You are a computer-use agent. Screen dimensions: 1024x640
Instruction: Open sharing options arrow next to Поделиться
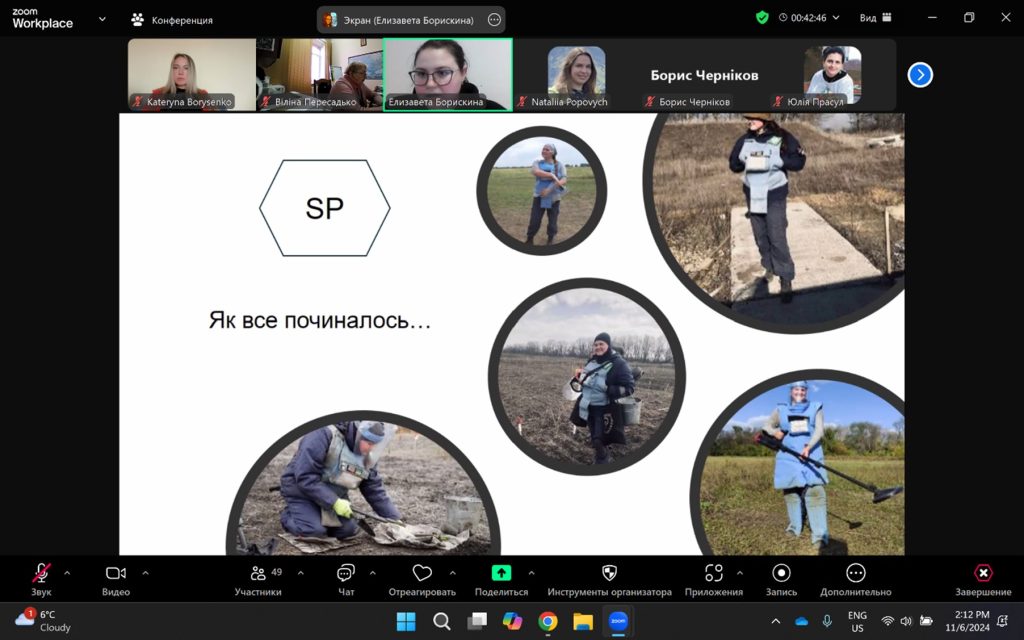tap(529, 574)
